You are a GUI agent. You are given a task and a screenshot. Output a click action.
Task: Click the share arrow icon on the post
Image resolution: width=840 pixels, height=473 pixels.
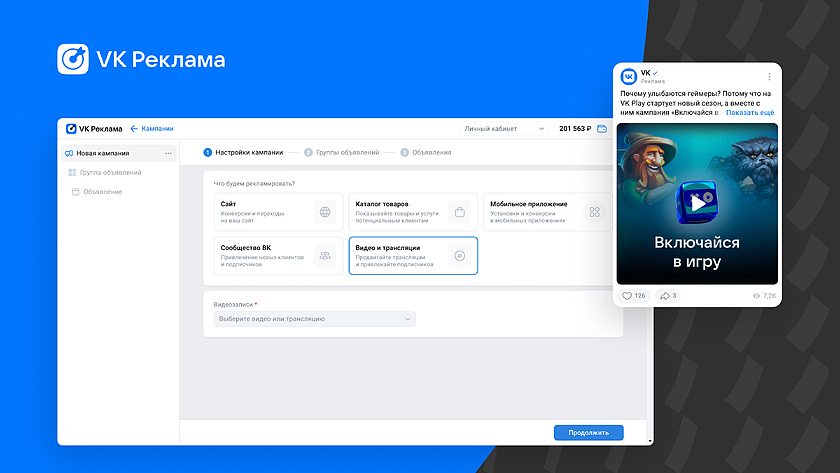tap(661, 296)
